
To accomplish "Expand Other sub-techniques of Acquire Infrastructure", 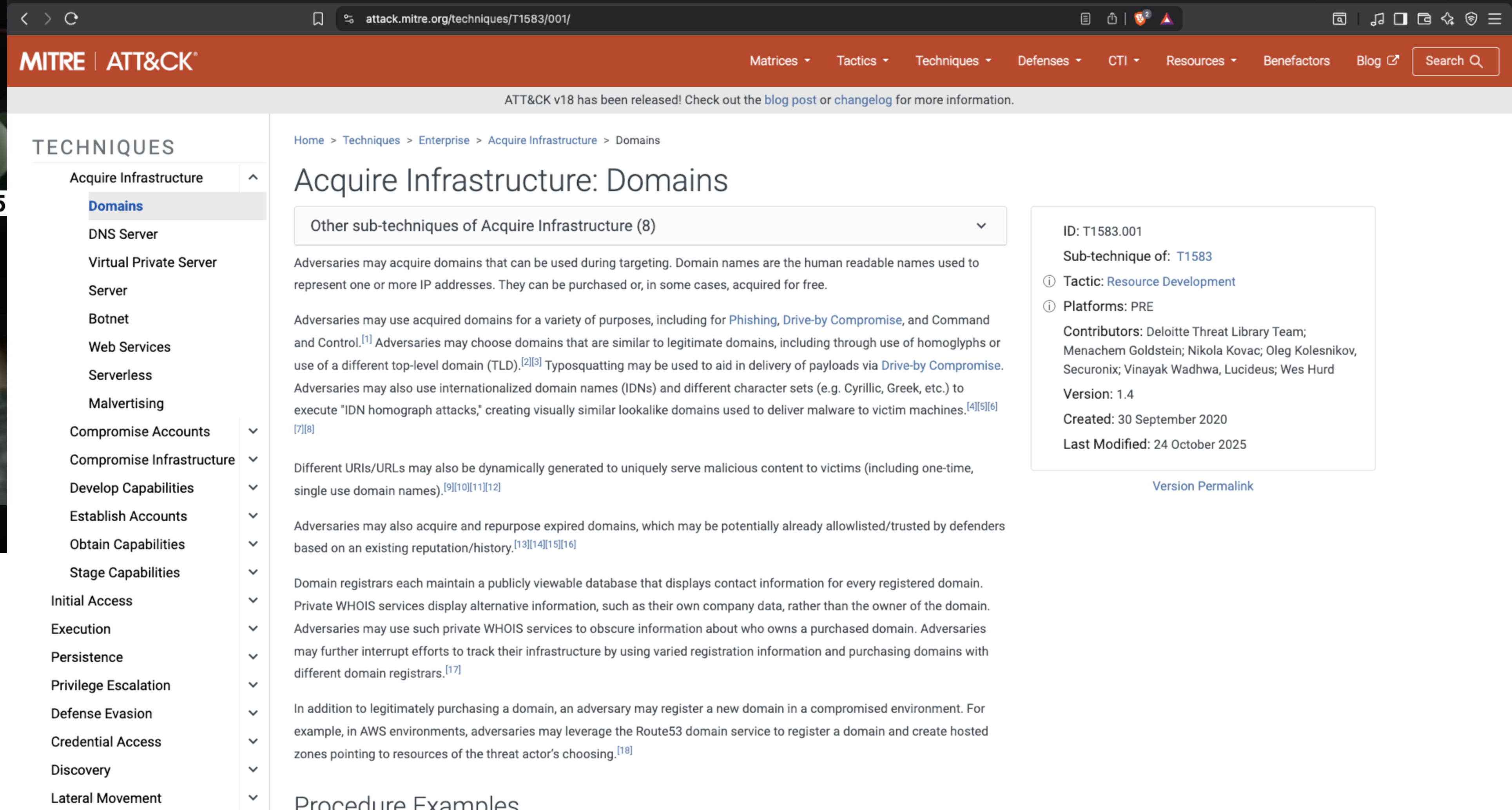I will pos(650,226).
